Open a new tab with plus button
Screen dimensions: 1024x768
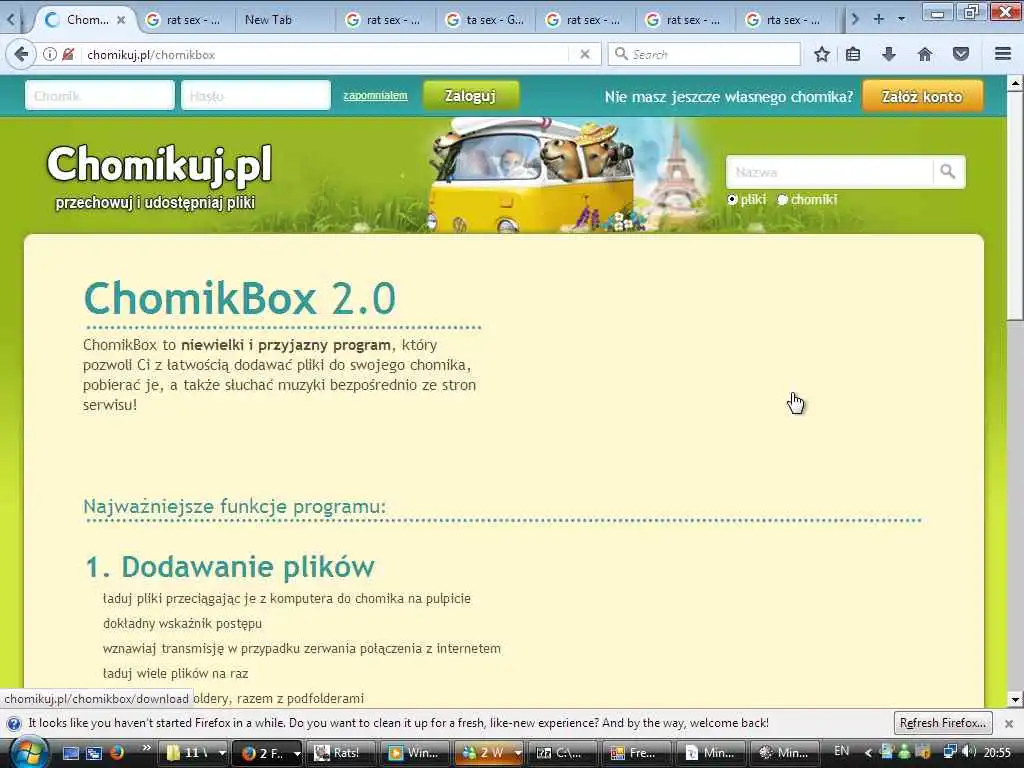tap(878, 20)
